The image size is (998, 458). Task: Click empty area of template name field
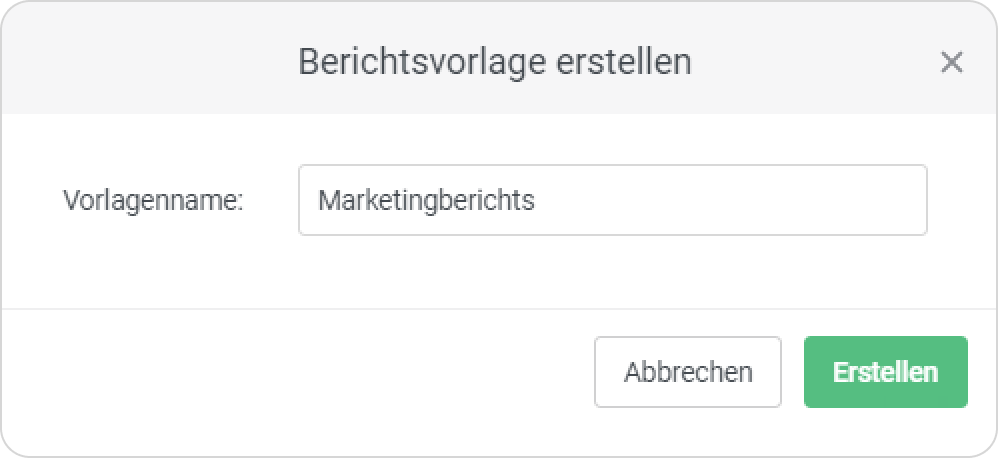pyautogui.click(x=732, y=200)
